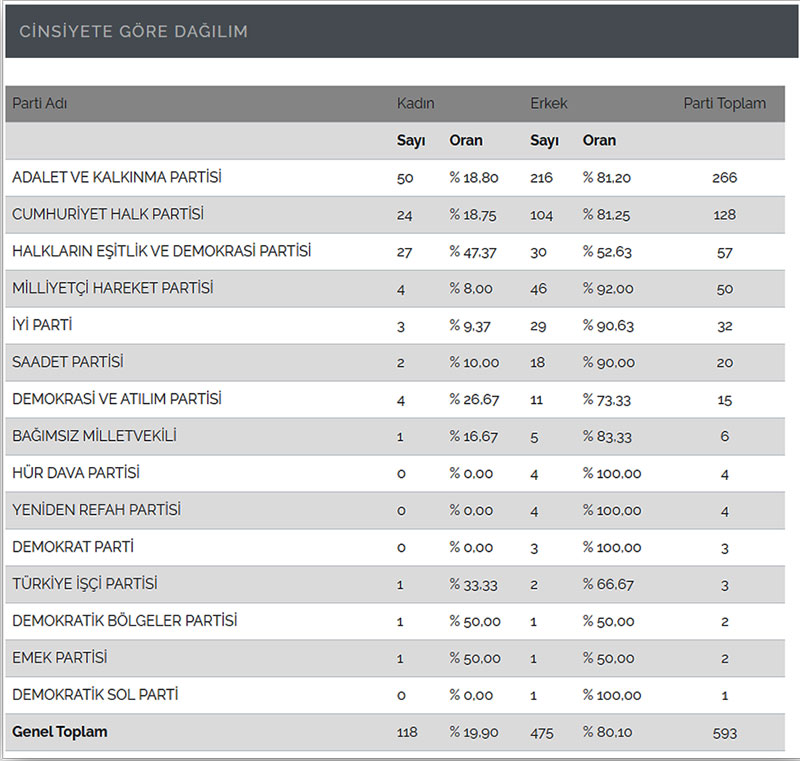The width and height of the screenshot is (800, 761).
Task: Click men count 46 in Milliyetçi Hareket row
Action: pos(538,289)
